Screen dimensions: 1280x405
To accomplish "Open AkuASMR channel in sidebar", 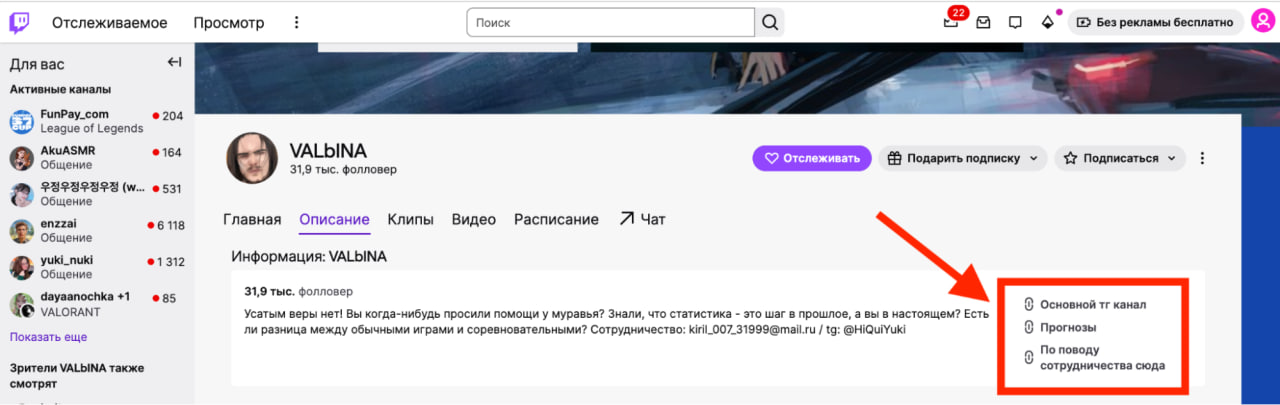I will [97, 158].
